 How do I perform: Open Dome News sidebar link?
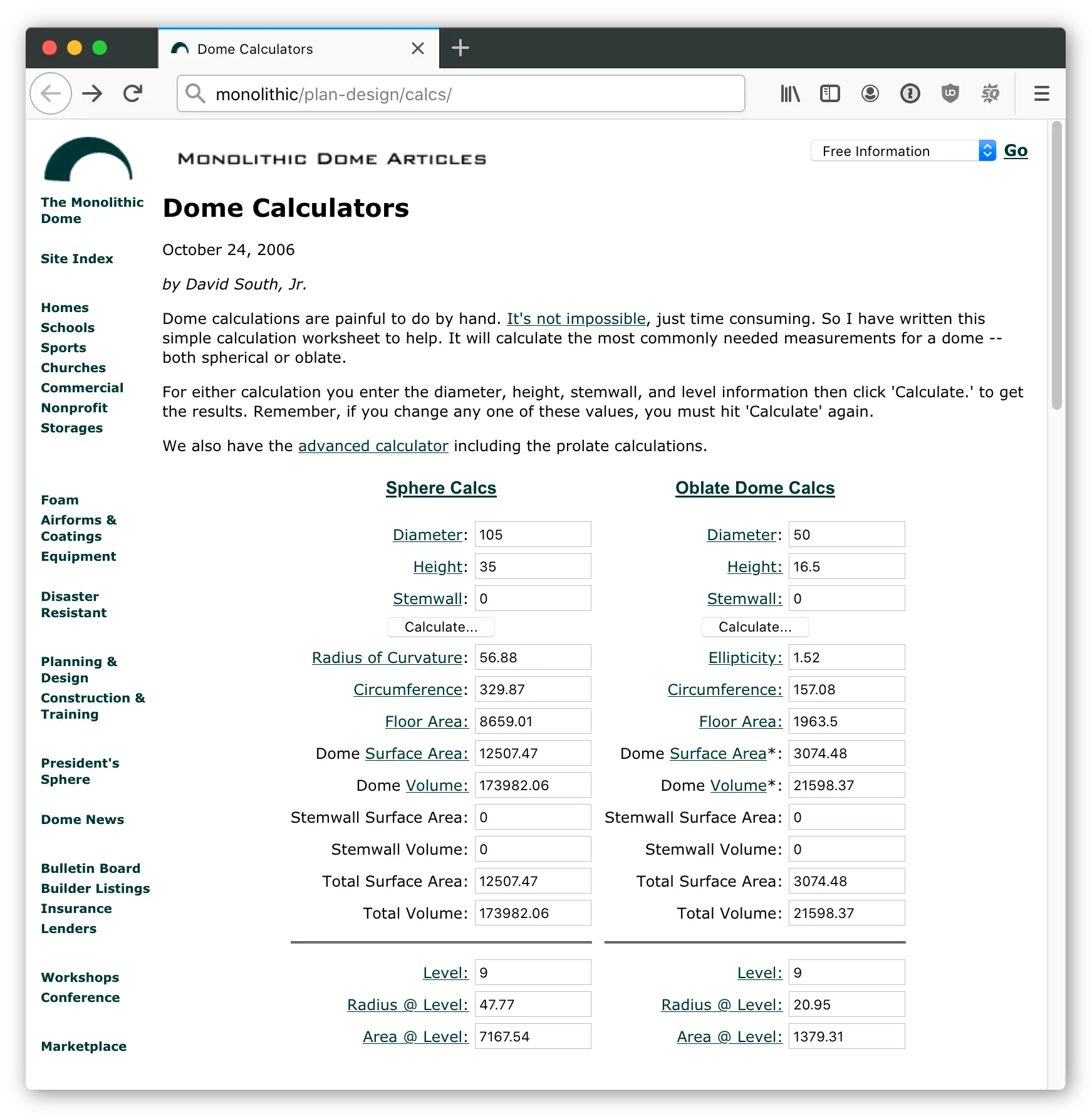[82, 820]
